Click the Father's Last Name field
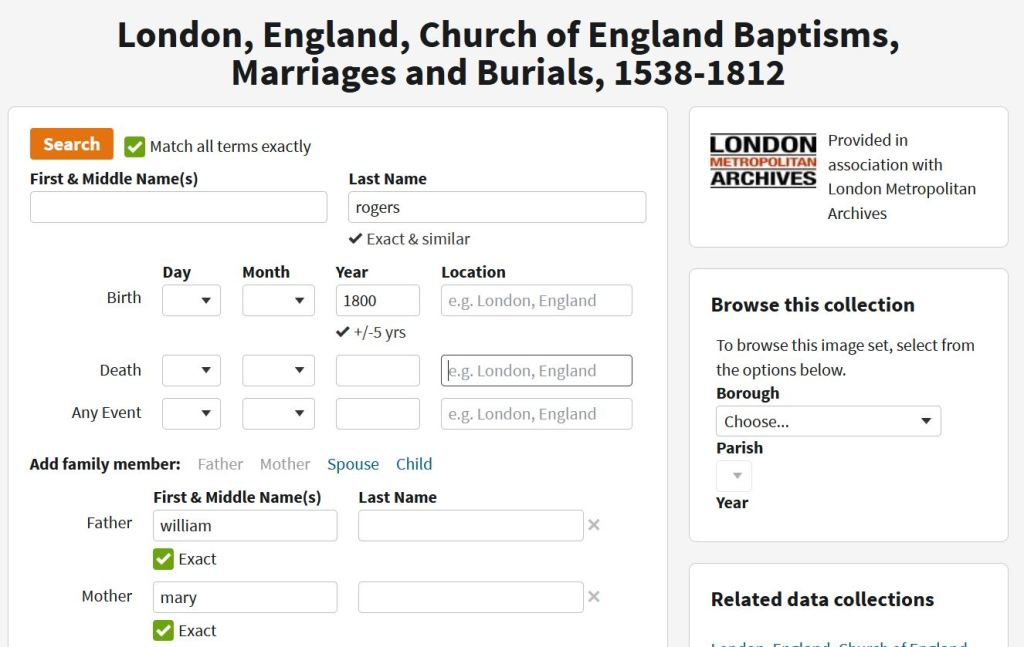This screenshot has width=1024, height=647. (470, 525)
